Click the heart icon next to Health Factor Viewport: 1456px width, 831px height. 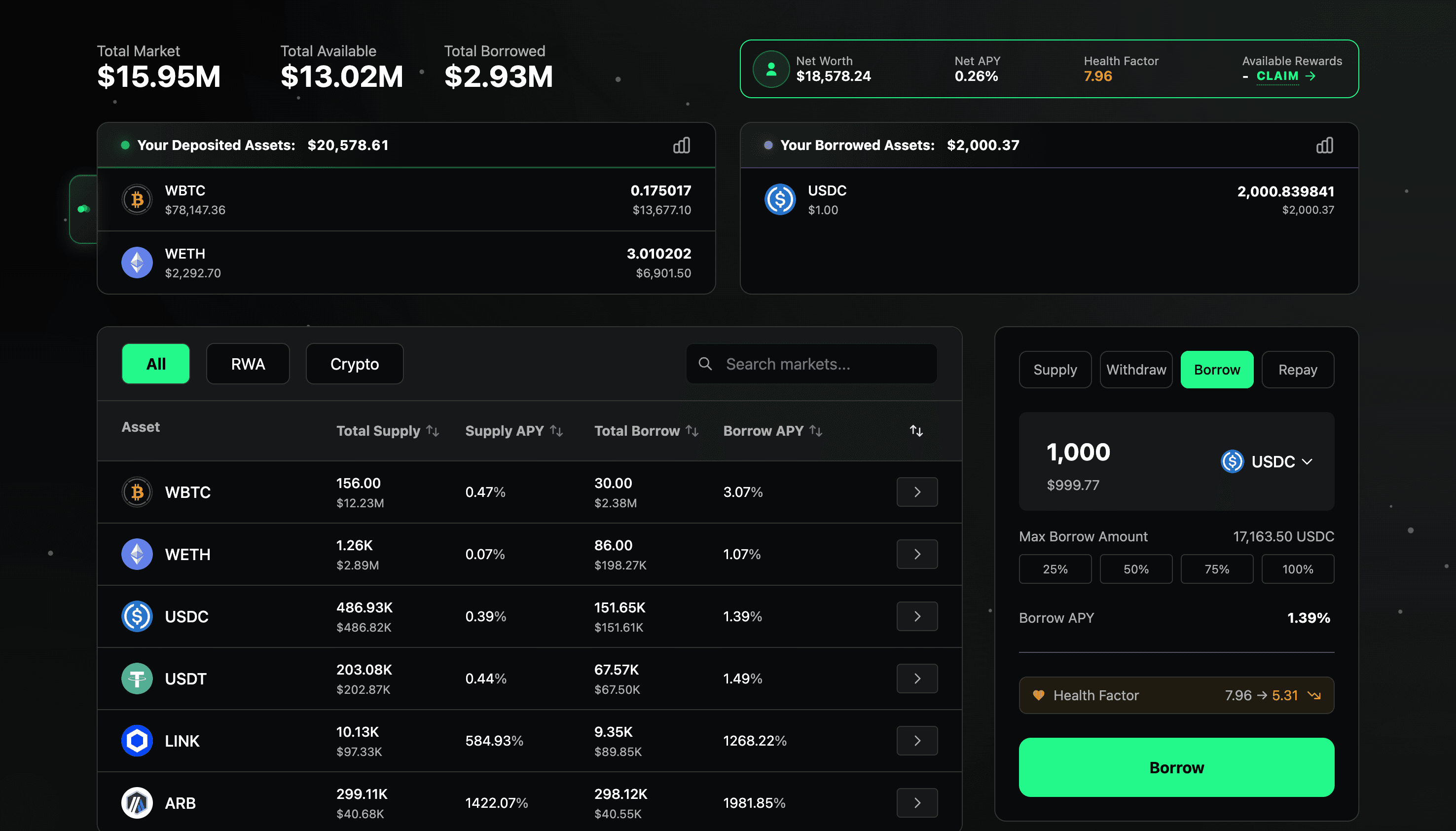(1039, 695)
